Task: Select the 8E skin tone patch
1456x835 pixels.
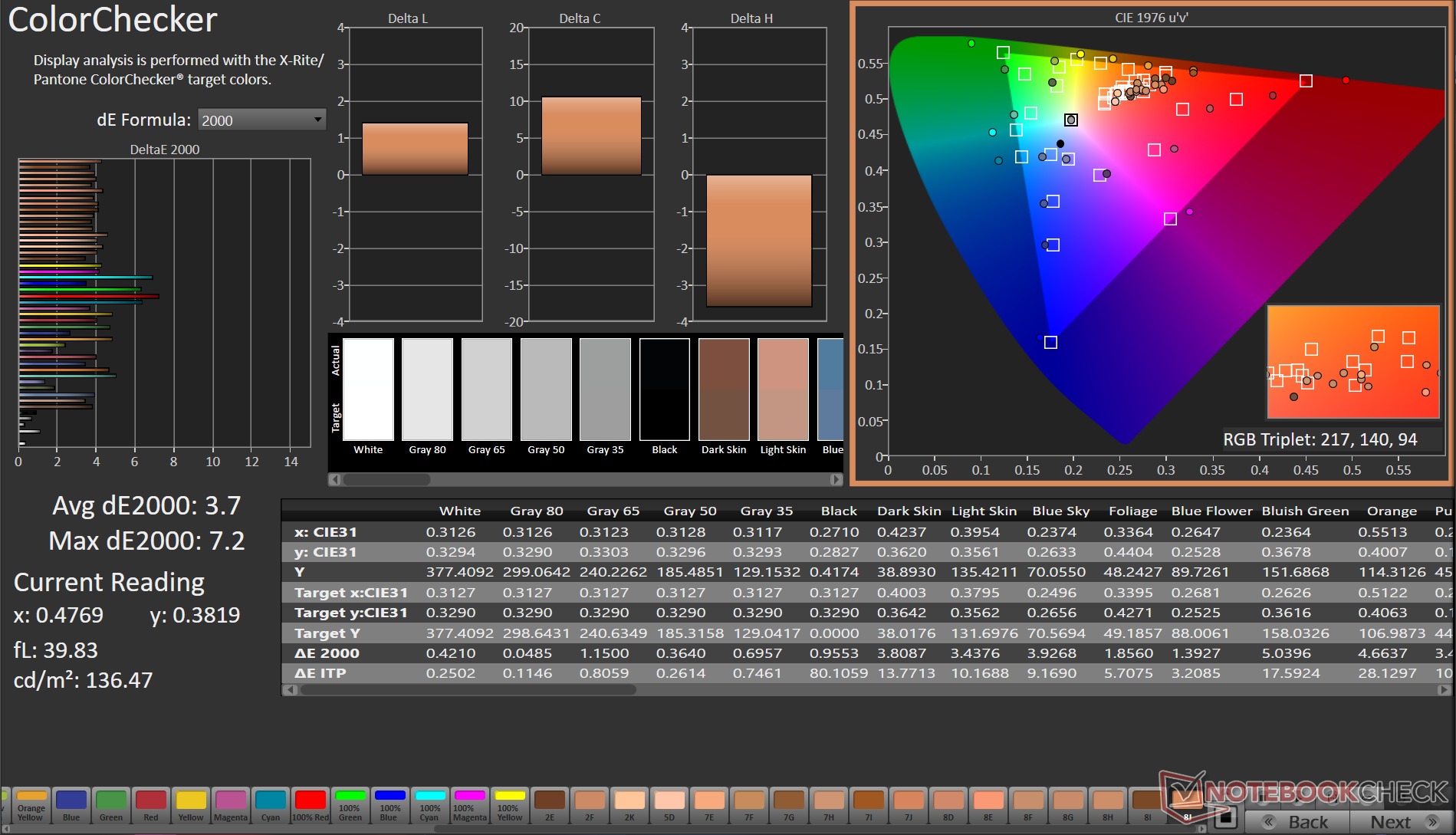Action: (x=988, y=806)
